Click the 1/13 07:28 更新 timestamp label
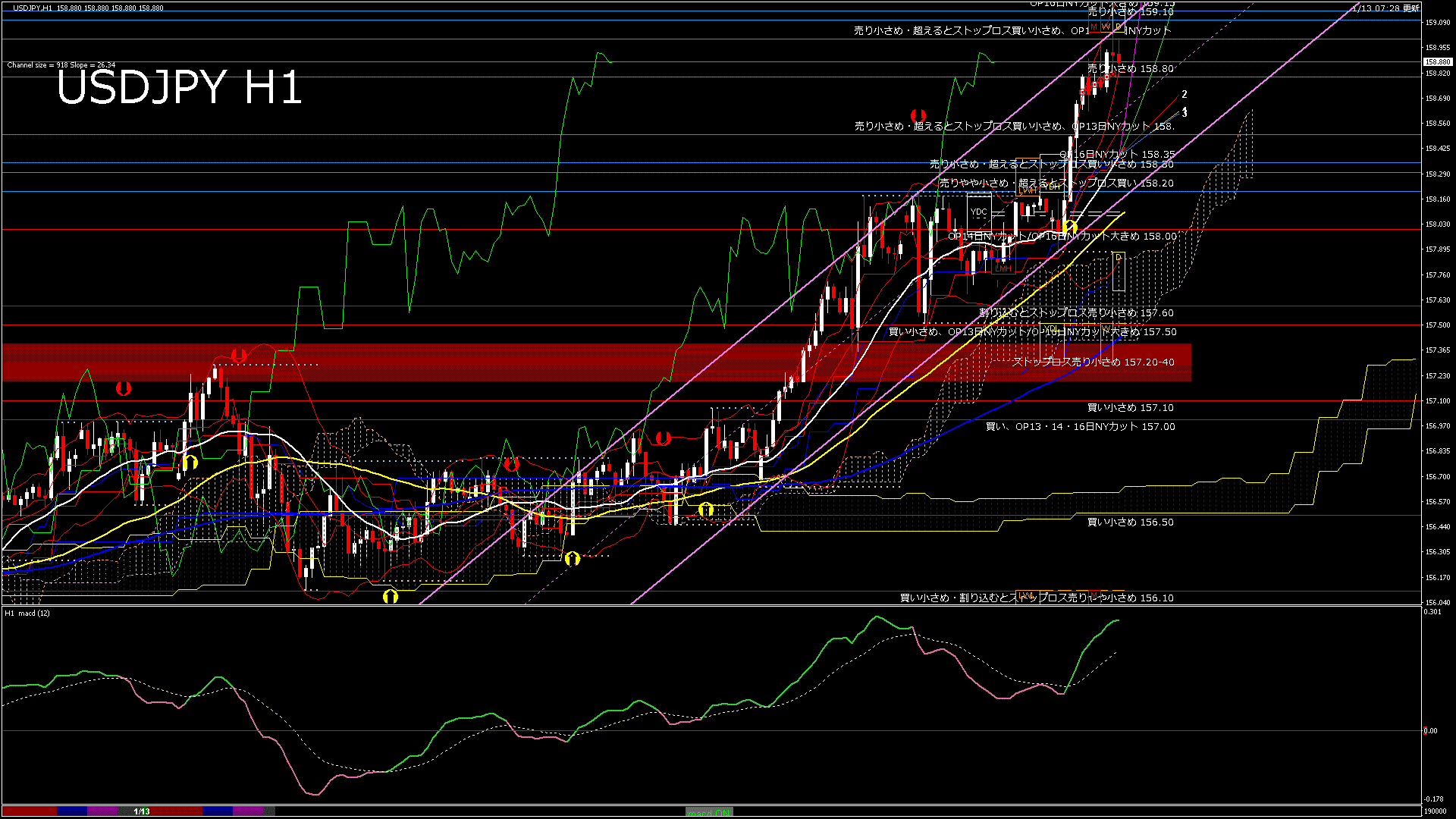Viewport: 1456px width, 819px height. [x=1385, y=8]
